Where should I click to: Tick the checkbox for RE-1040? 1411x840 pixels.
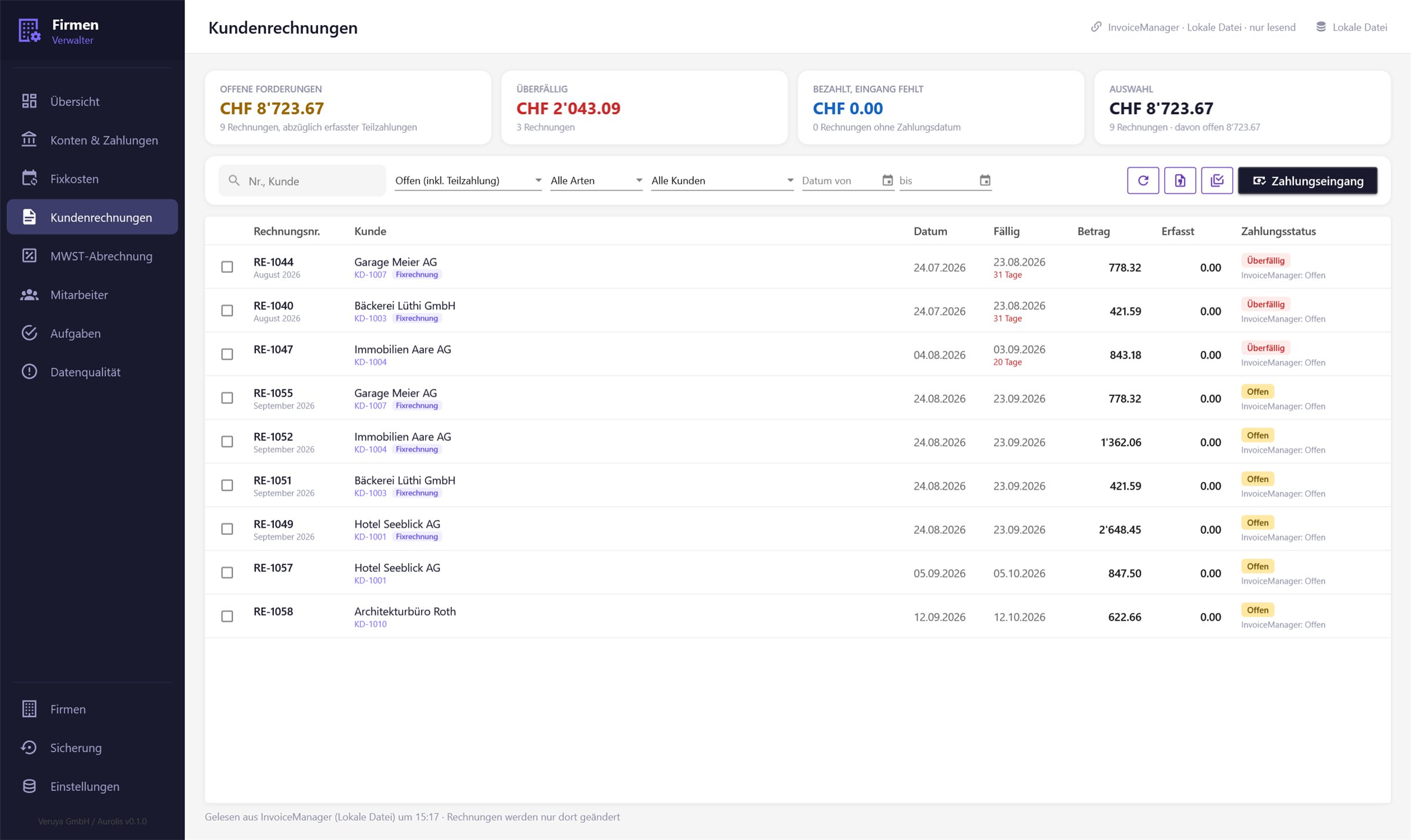[x=227, y=310]
